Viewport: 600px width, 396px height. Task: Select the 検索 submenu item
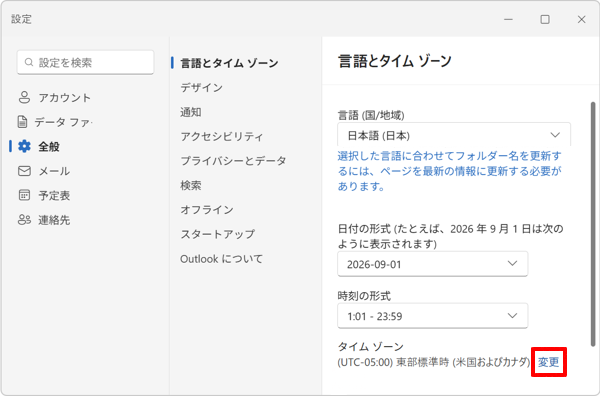191,186
